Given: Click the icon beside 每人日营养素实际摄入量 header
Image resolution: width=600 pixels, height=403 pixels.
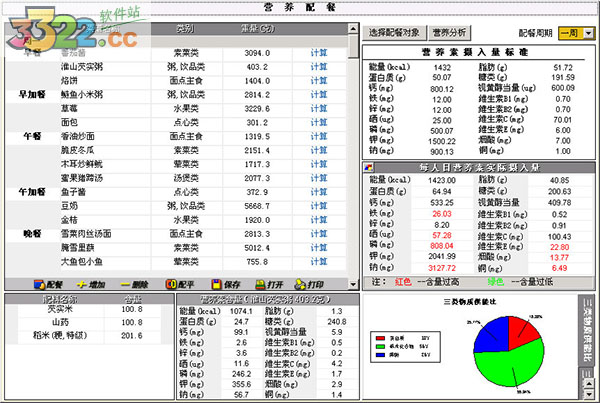Looking at the screenshot, I should click(x=368, y=167).
